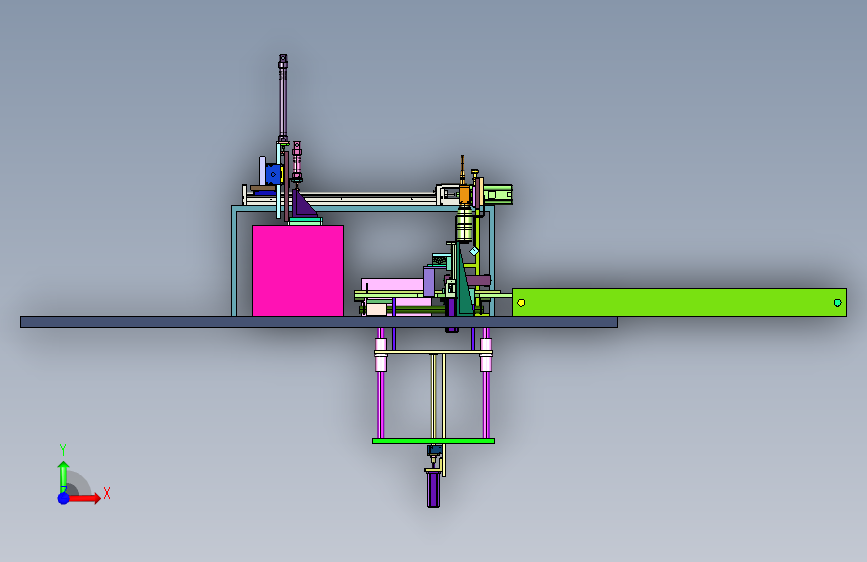The height and width of the screenshot is (562, 867).
Task: Select the long lime green bar
Action: pyautogui.click(x=679, y=303)
